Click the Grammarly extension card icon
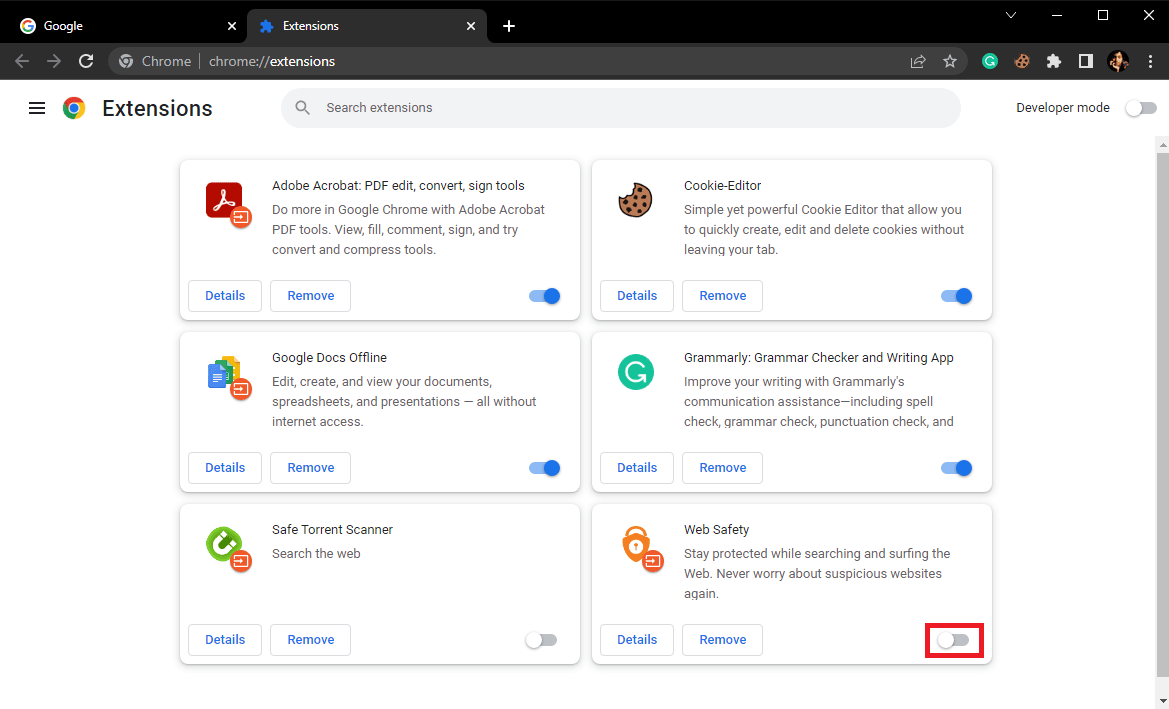Viewport: 1169px width, 709px height. 636,372
